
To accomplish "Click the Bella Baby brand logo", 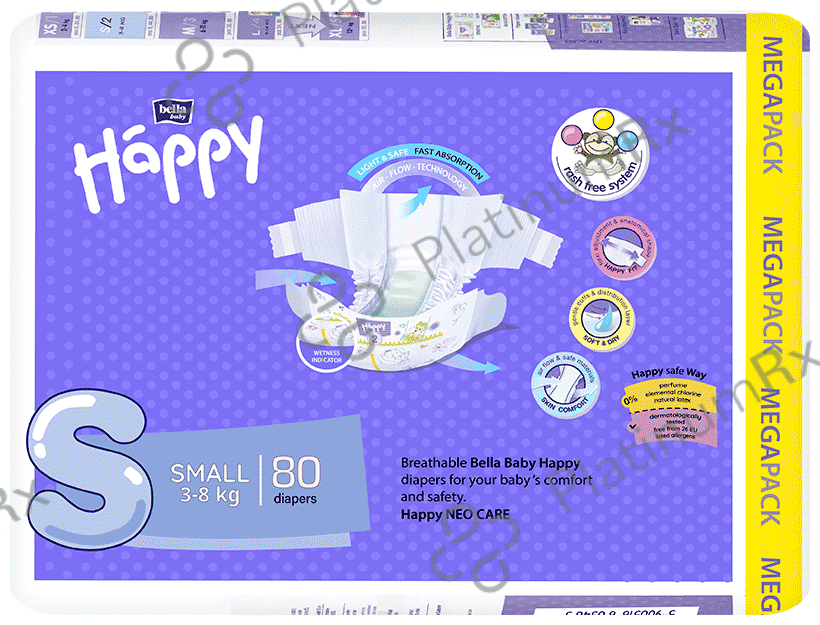I will pos(173,112).
